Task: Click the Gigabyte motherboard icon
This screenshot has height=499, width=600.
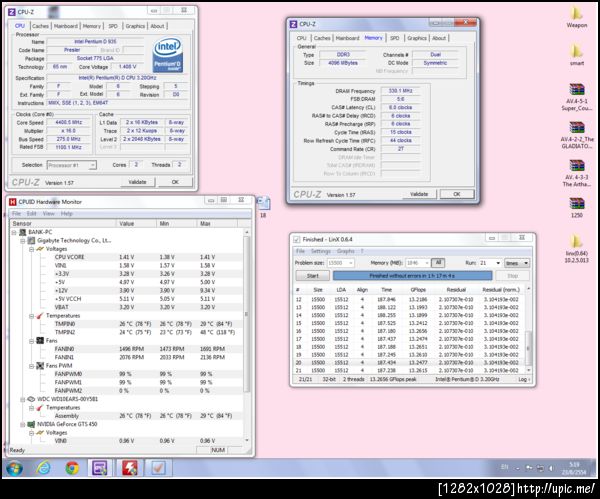Action: (31, 241)
